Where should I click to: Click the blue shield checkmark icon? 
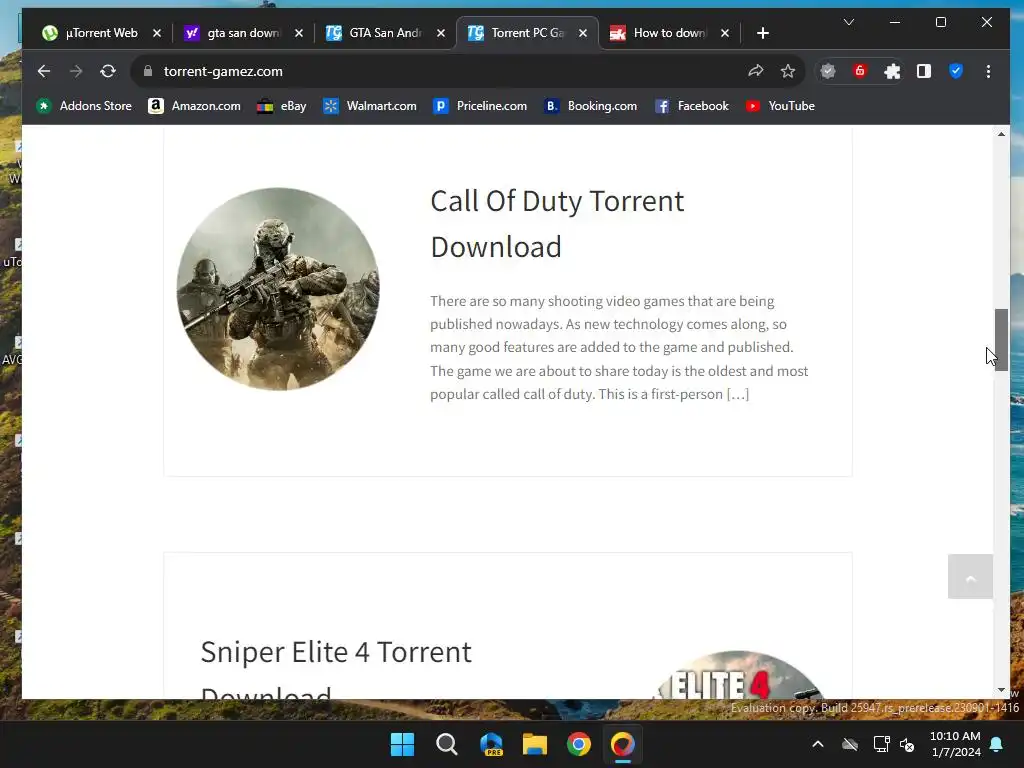point(956,71)
